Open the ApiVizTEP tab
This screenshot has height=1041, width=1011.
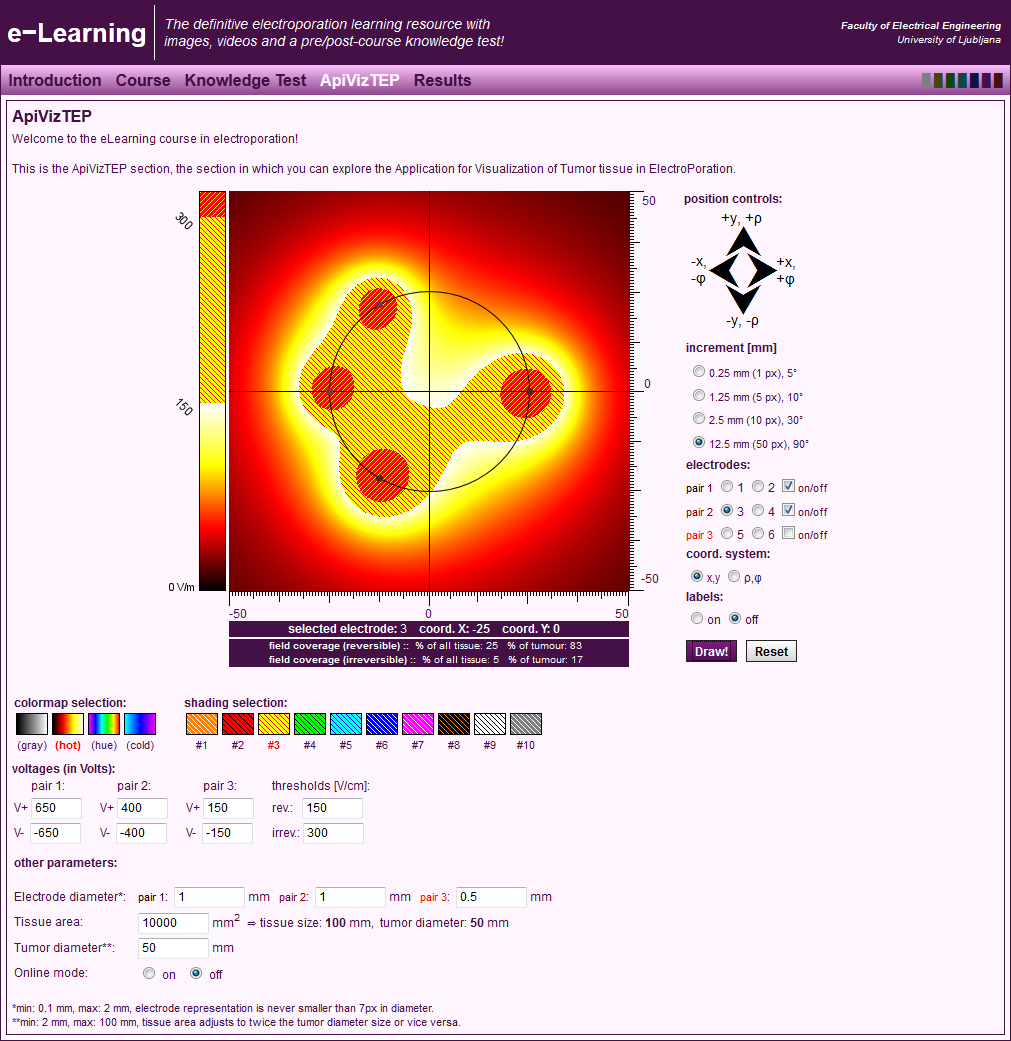coord(359,80)
